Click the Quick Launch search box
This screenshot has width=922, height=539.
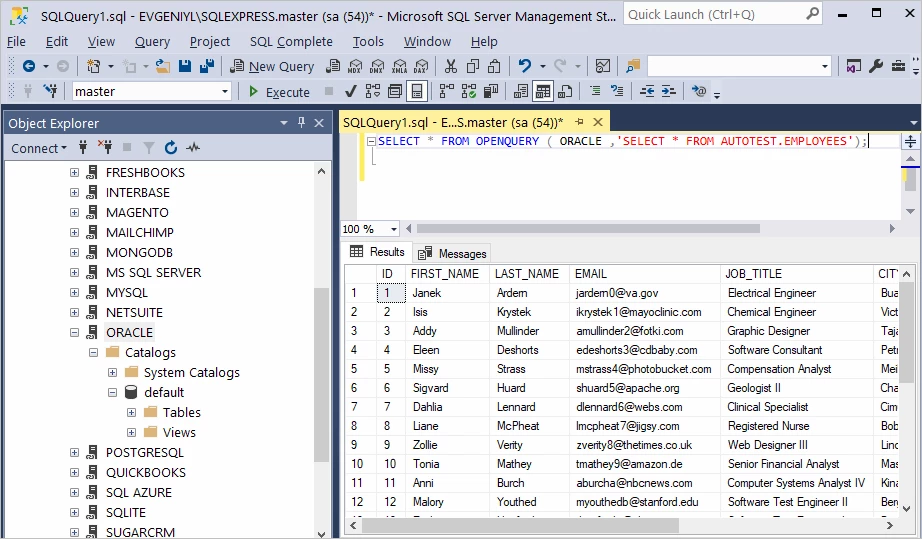tap(723, 14)
